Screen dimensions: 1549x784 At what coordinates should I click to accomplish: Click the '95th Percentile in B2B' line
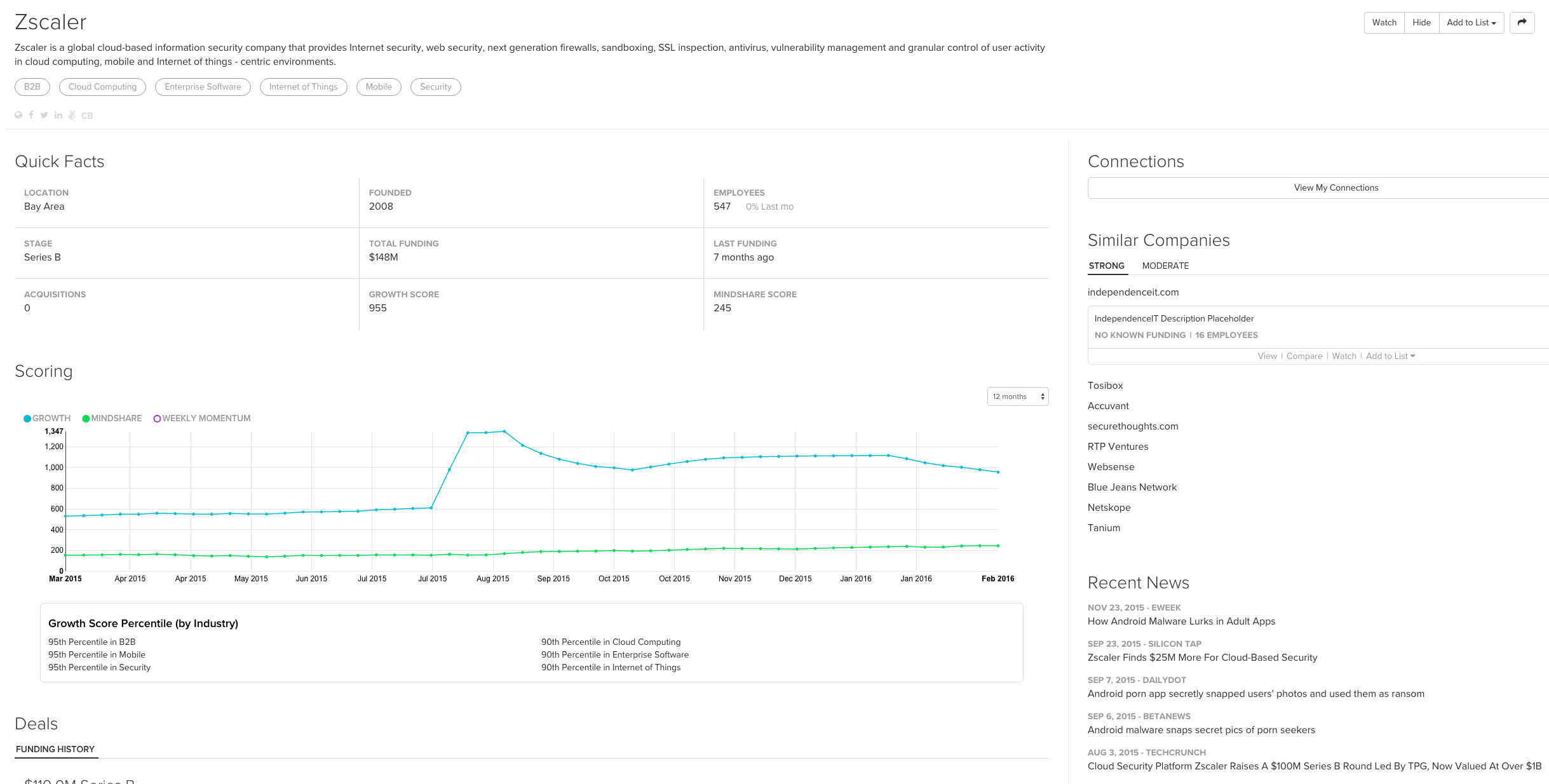pyautogui.click(x=92, y=642)
